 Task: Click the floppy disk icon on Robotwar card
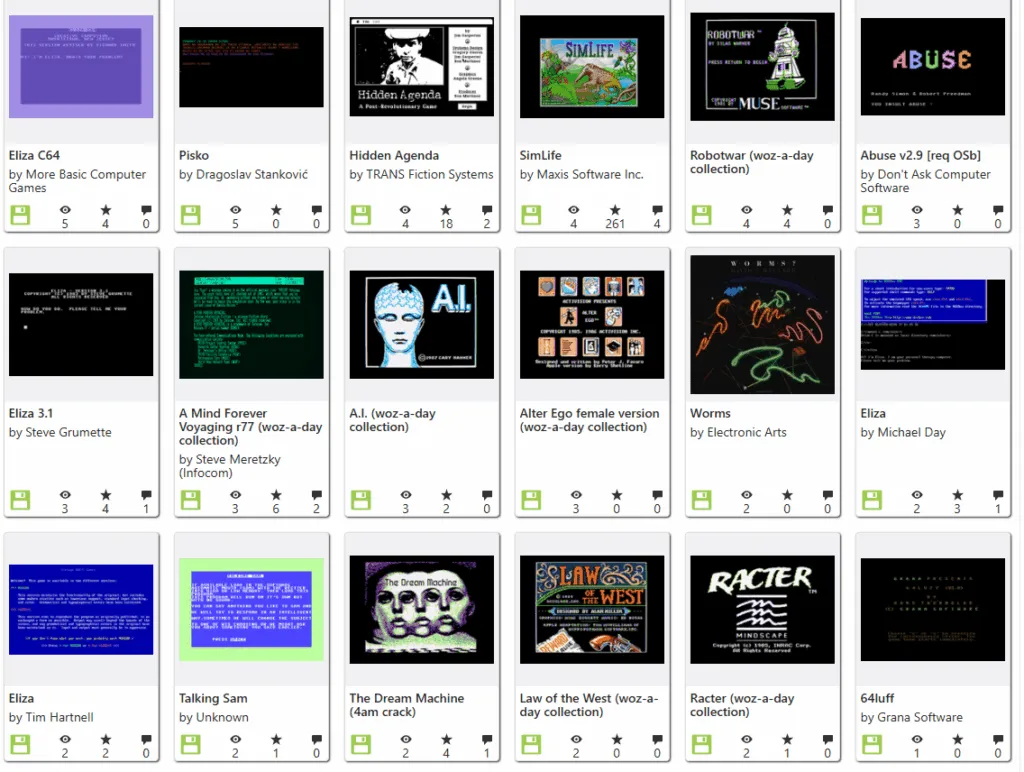(702, 215)
